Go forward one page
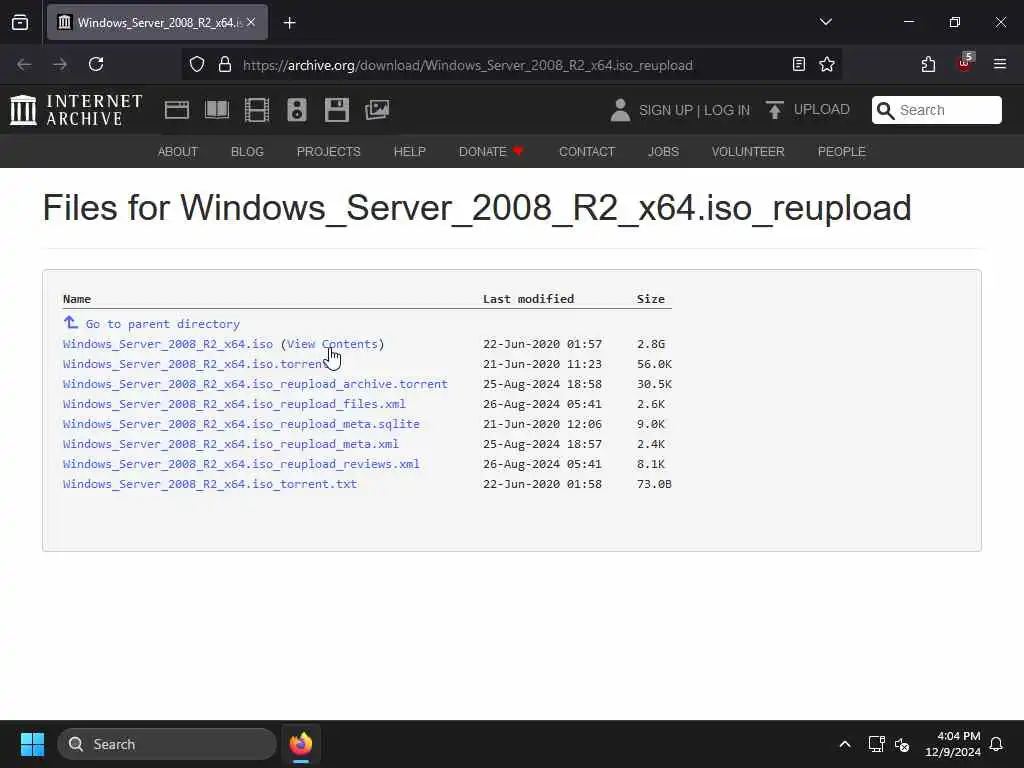 click(x=60, y=65)
